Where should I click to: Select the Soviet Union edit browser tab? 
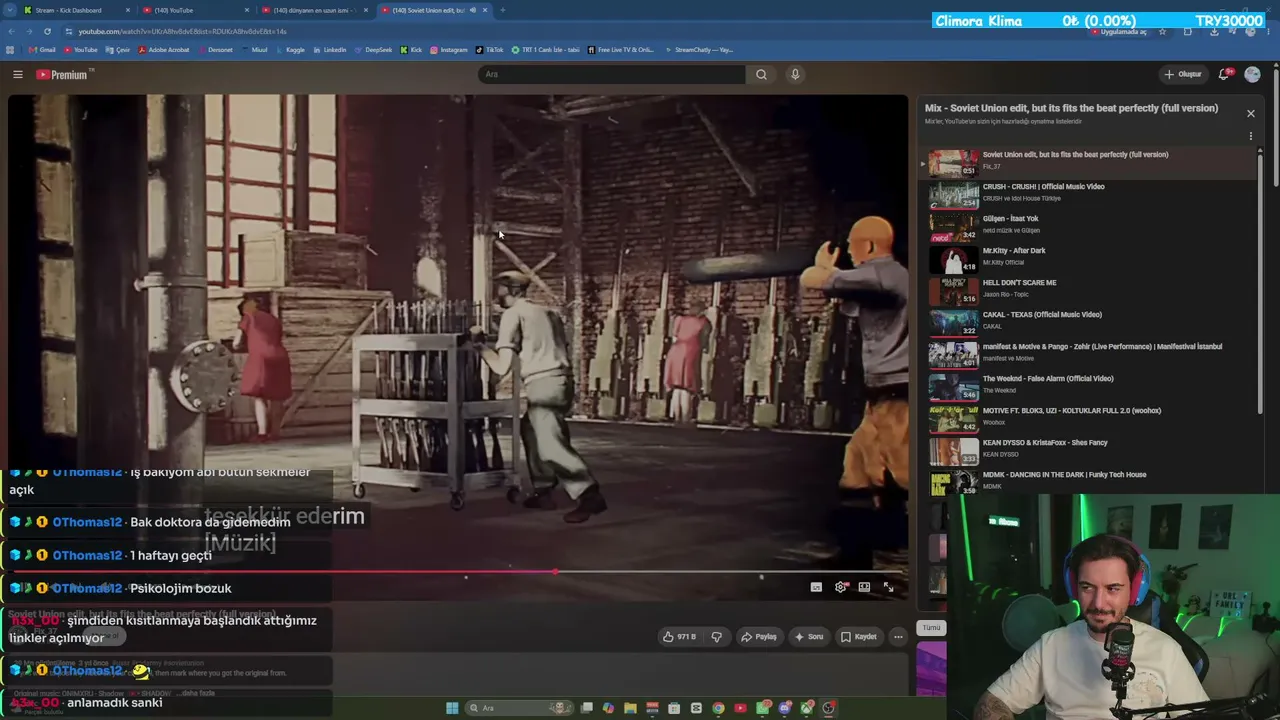point(434,10)
